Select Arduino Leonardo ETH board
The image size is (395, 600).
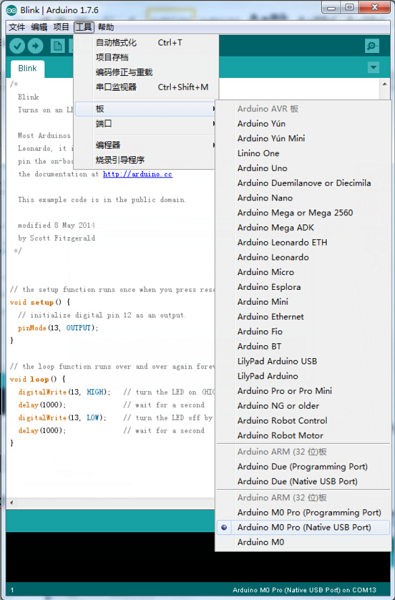(x=303, y=243)
